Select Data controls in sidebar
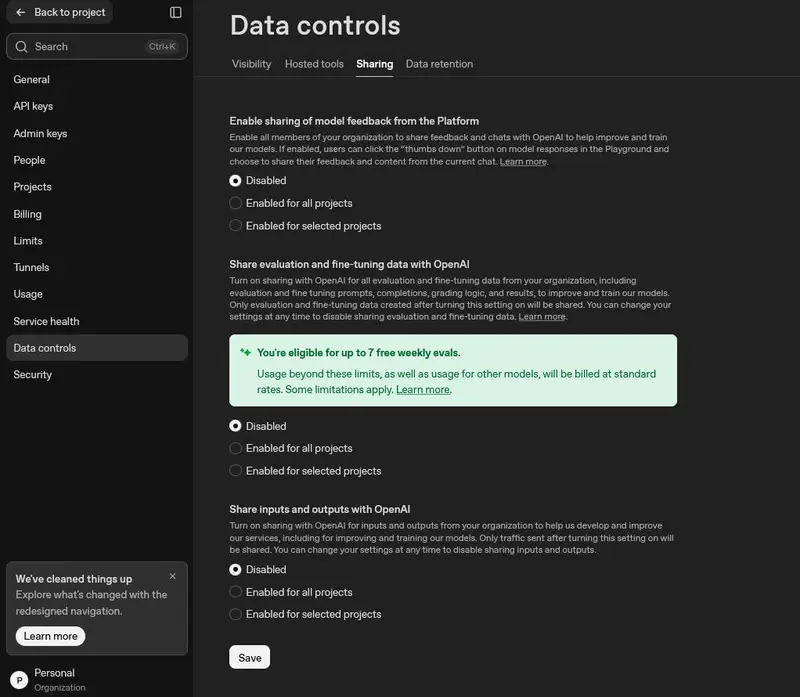The image size is (800, 697). pos(97,348)
